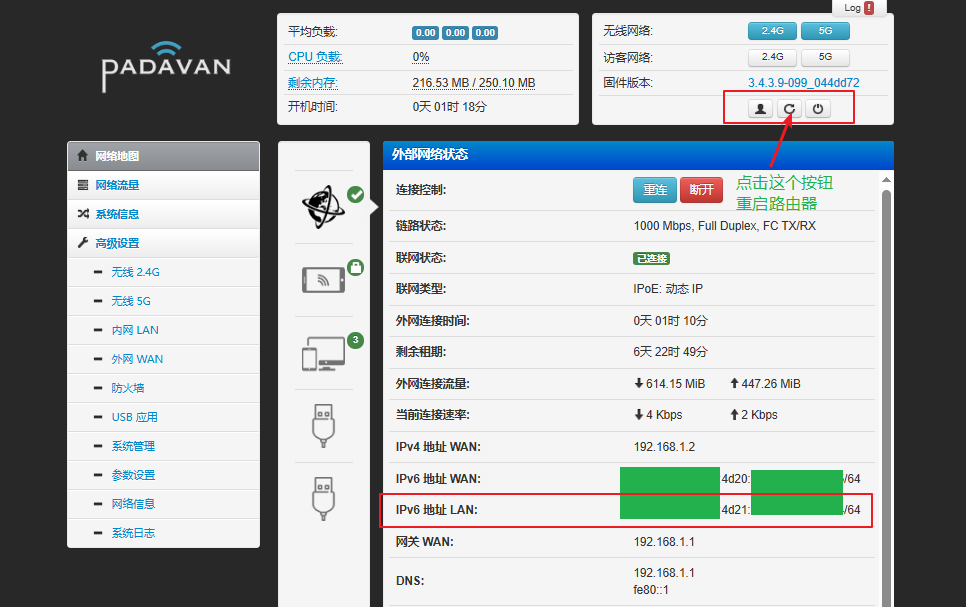Open the Log tab at top
The width and height of the screenshot is (966, 607).
coord(859,8)
